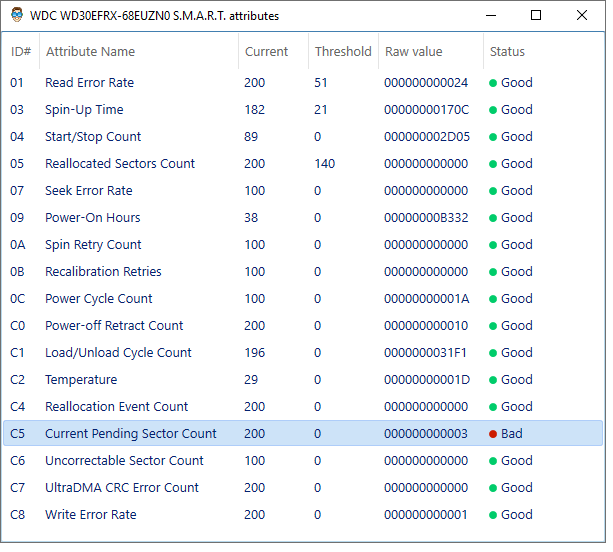Select the Load/Unload Cycle Count attribute
613x552 pixels.
click(x=303, y=352)
